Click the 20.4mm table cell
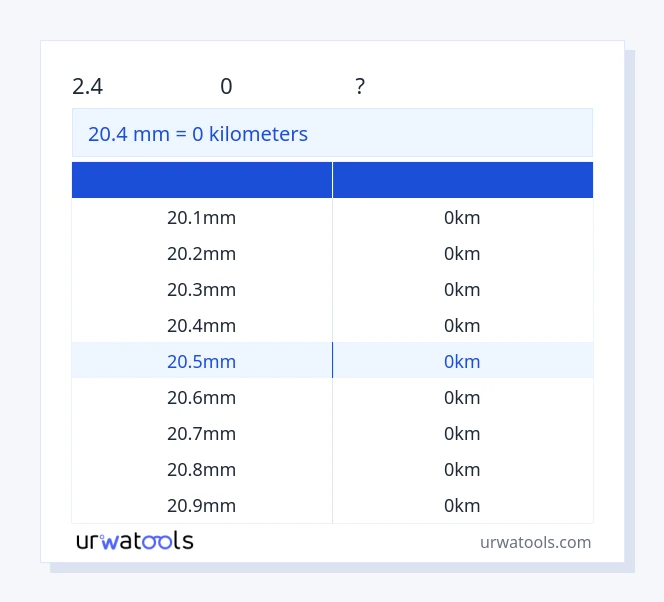Viewport: 664px width, 602px height. point(202,325)
